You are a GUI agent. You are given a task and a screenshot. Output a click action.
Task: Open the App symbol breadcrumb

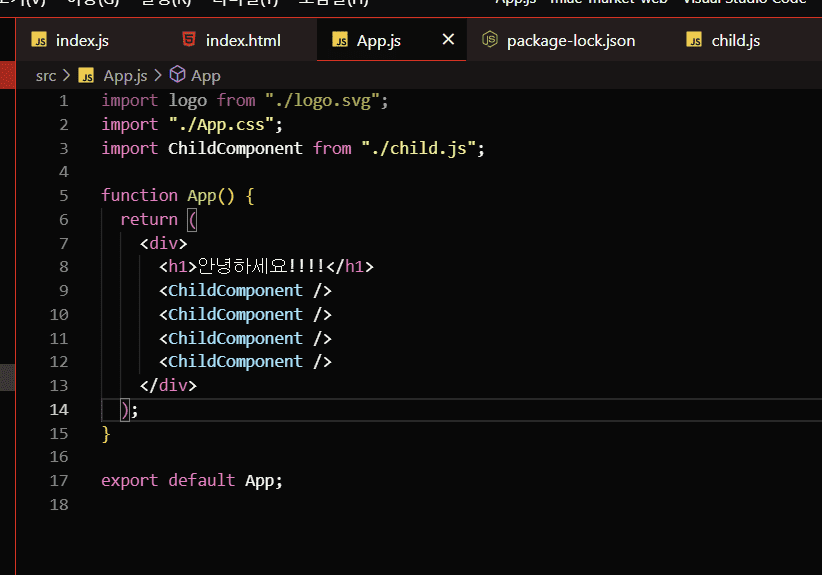(206, 76)
